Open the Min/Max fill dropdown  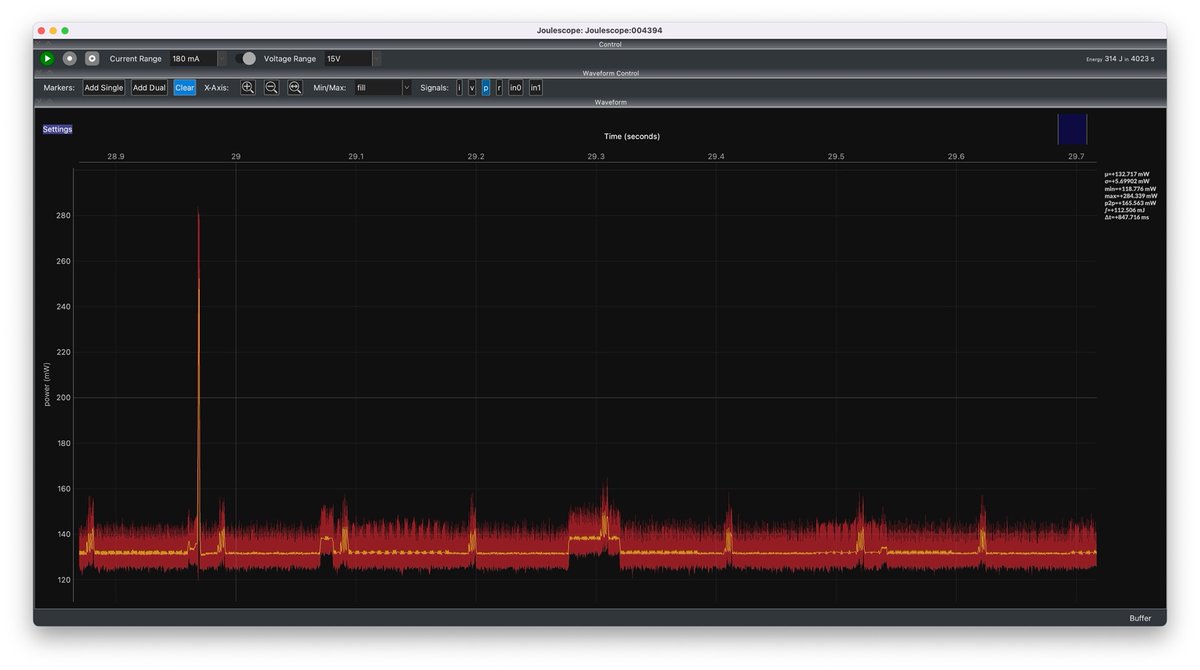(x=383, y=88)
